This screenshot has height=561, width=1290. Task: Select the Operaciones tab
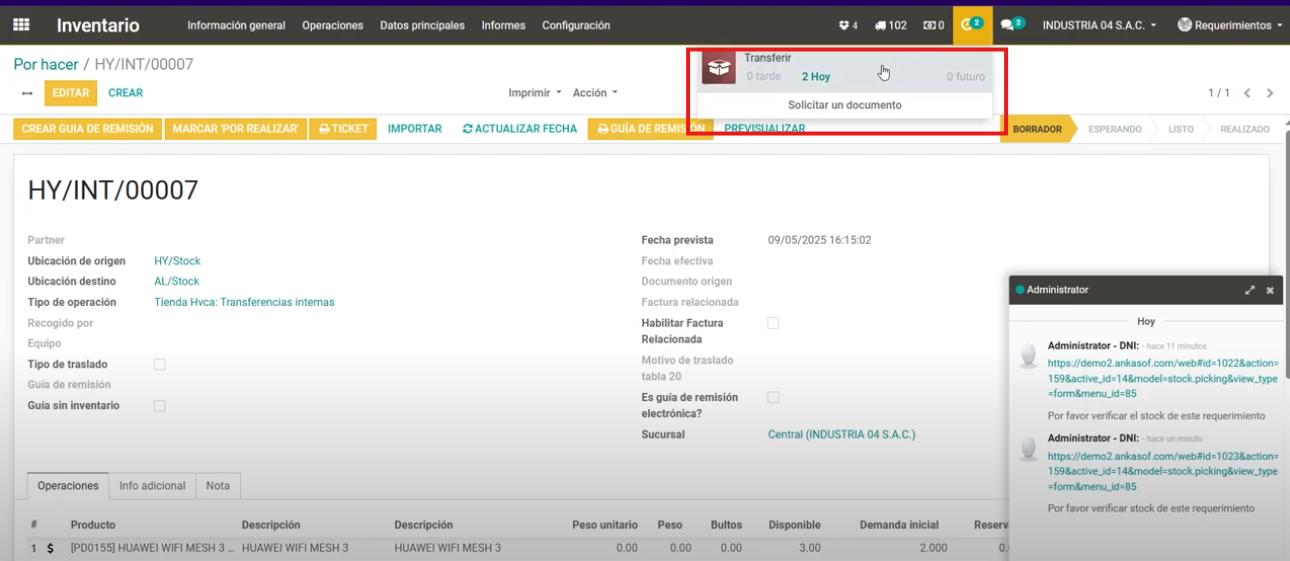[68, 486]
